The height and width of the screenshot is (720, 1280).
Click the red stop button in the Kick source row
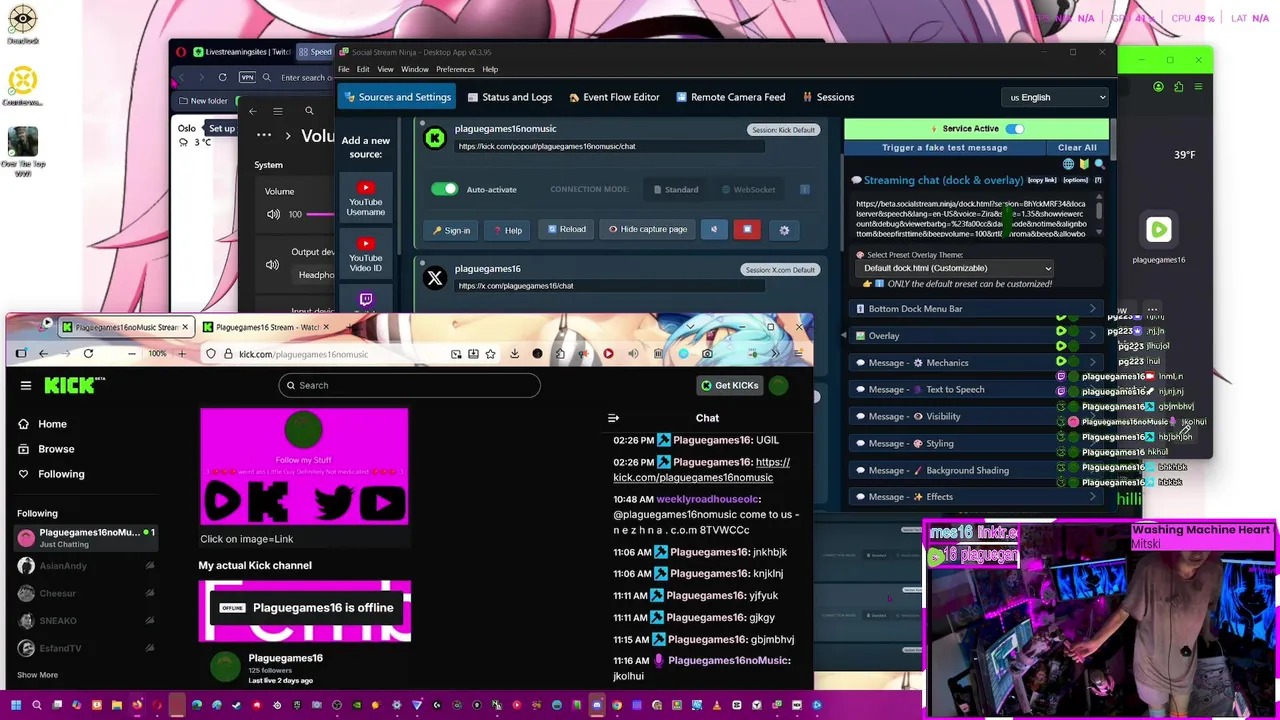pyautogui.click(x=747, y=229)
